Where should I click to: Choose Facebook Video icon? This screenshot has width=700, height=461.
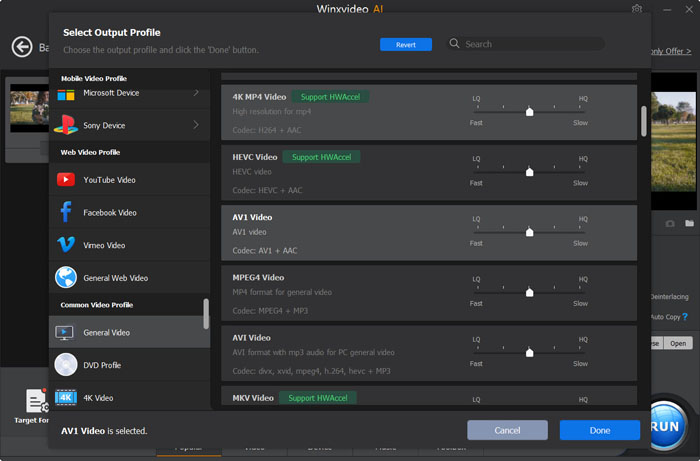[x=66, y=212]
